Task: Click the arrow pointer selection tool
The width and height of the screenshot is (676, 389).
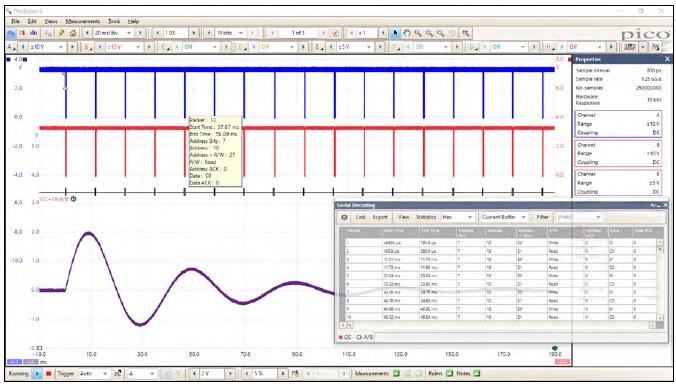Action: [395, 33]
